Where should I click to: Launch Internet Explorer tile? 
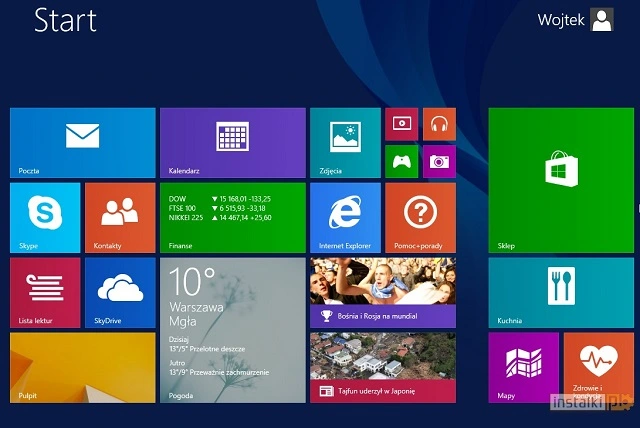coord(345,218)
